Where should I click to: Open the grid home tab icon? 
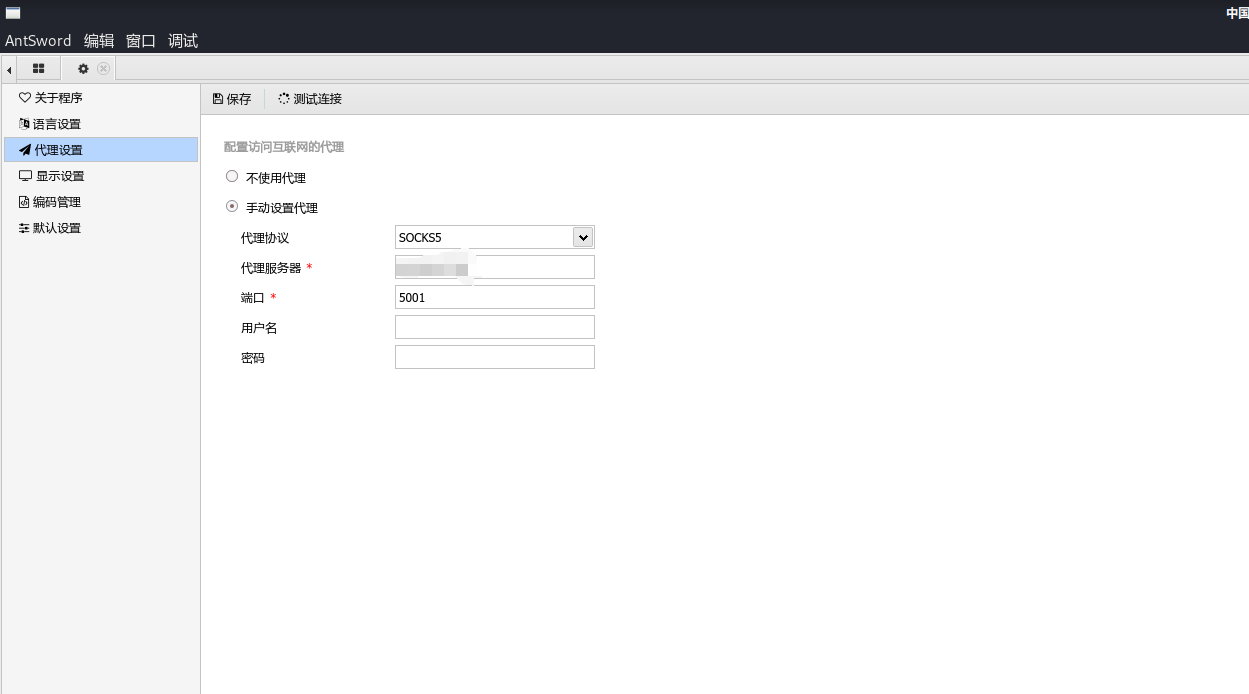pyautogui.click(x=39, y=68)
